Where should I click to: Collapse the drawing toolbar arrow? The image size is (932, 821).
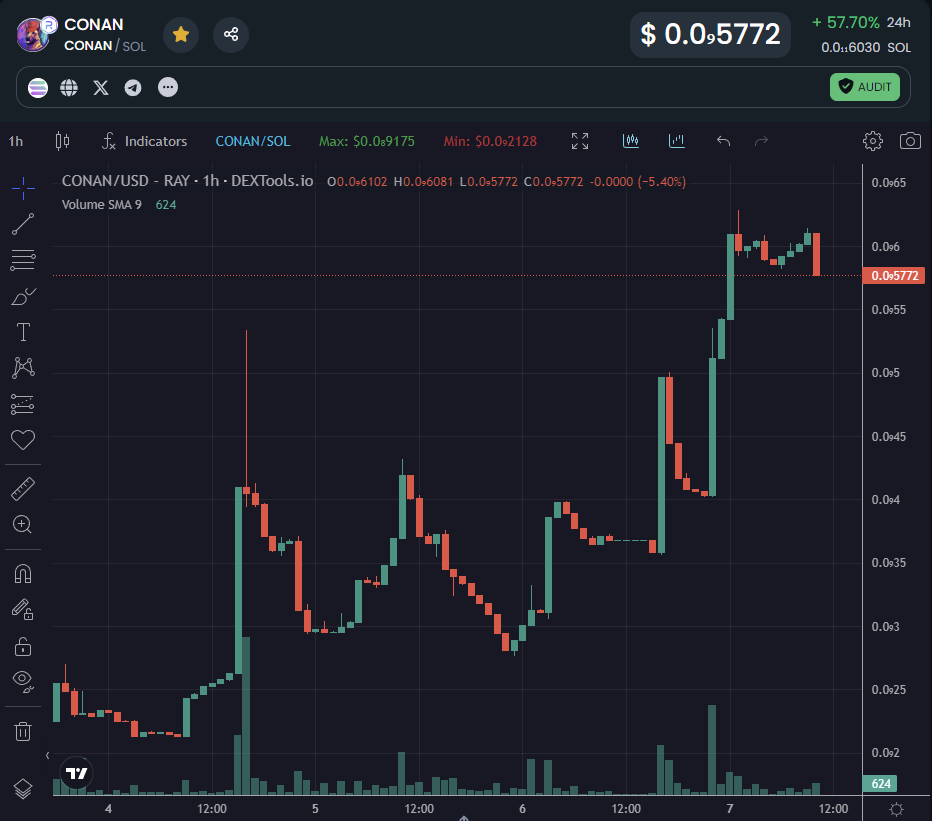48,756
